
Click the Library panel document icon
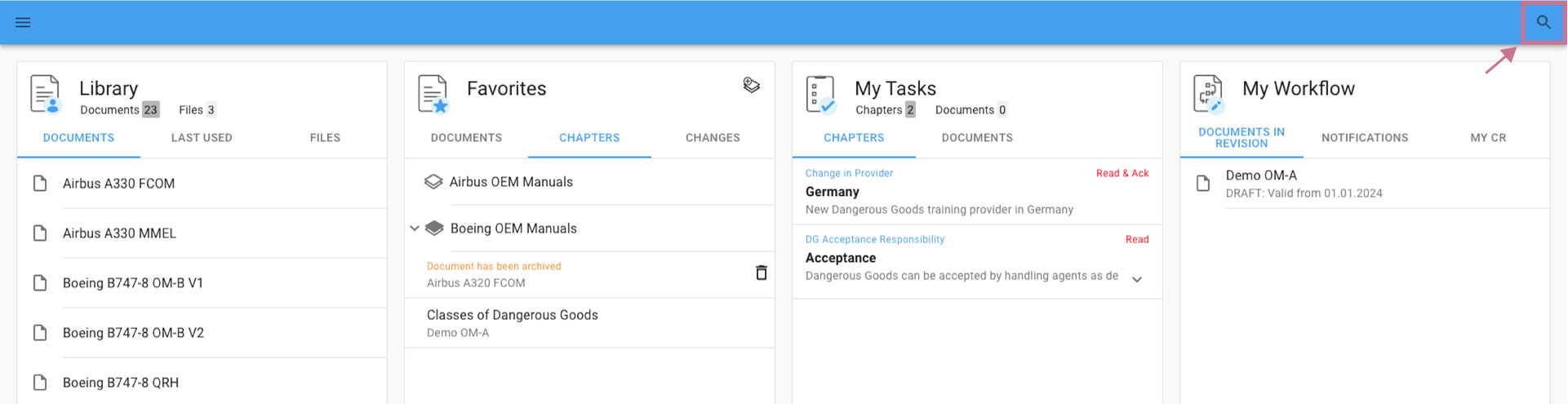pyautogui.click(x=45, y=94)
